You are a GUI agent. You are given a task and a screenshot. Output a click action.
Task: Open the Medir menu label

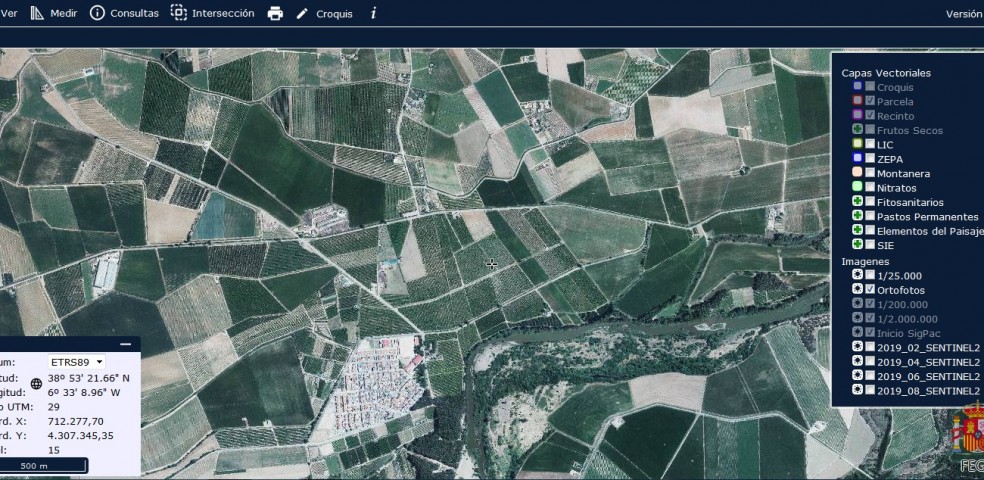pyautogui.click(x=63, y=13)
